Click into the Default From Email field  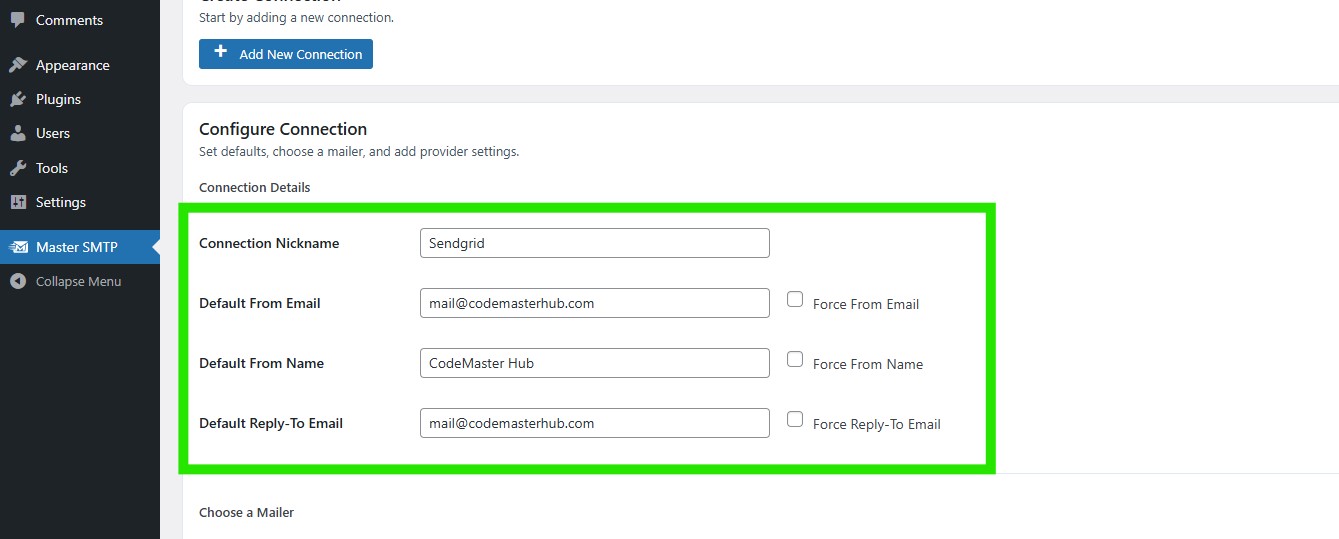594,303
